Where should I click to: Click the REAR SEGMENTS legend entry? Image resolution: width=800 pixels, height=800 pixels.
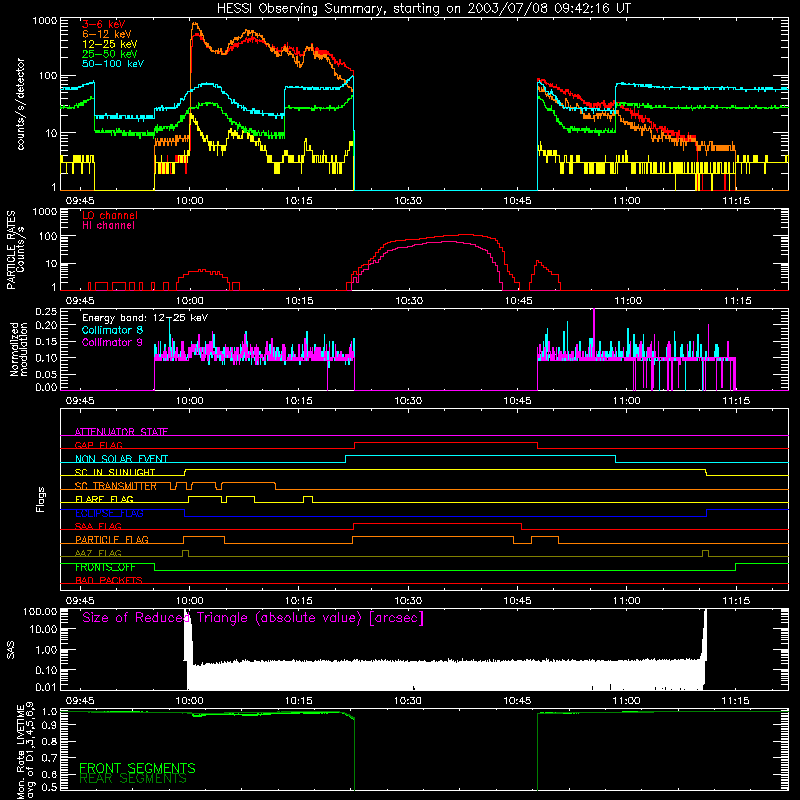(x=133, y=779)
